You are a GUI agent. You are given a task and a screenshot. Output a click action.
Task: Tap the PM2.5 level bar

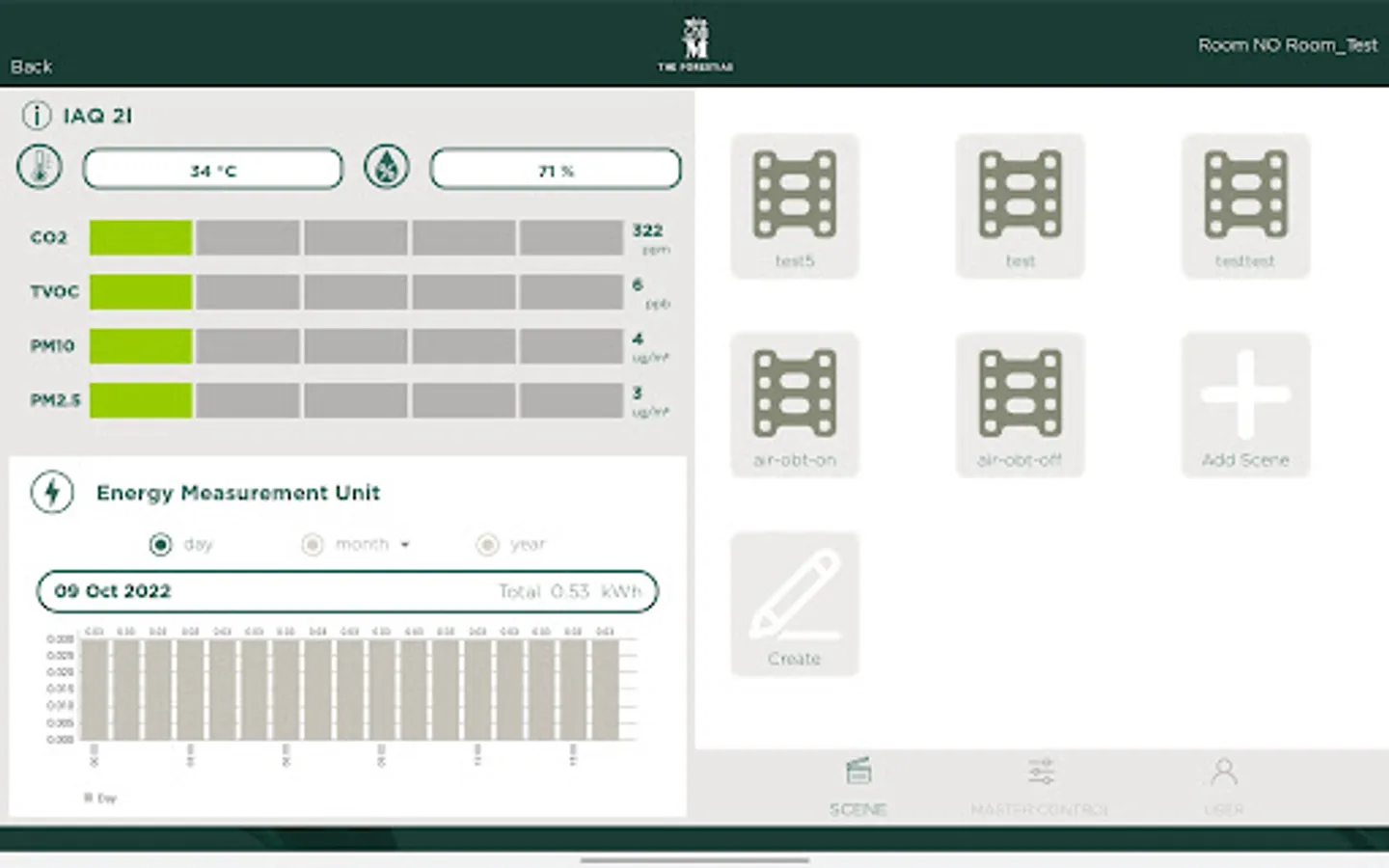356,399
